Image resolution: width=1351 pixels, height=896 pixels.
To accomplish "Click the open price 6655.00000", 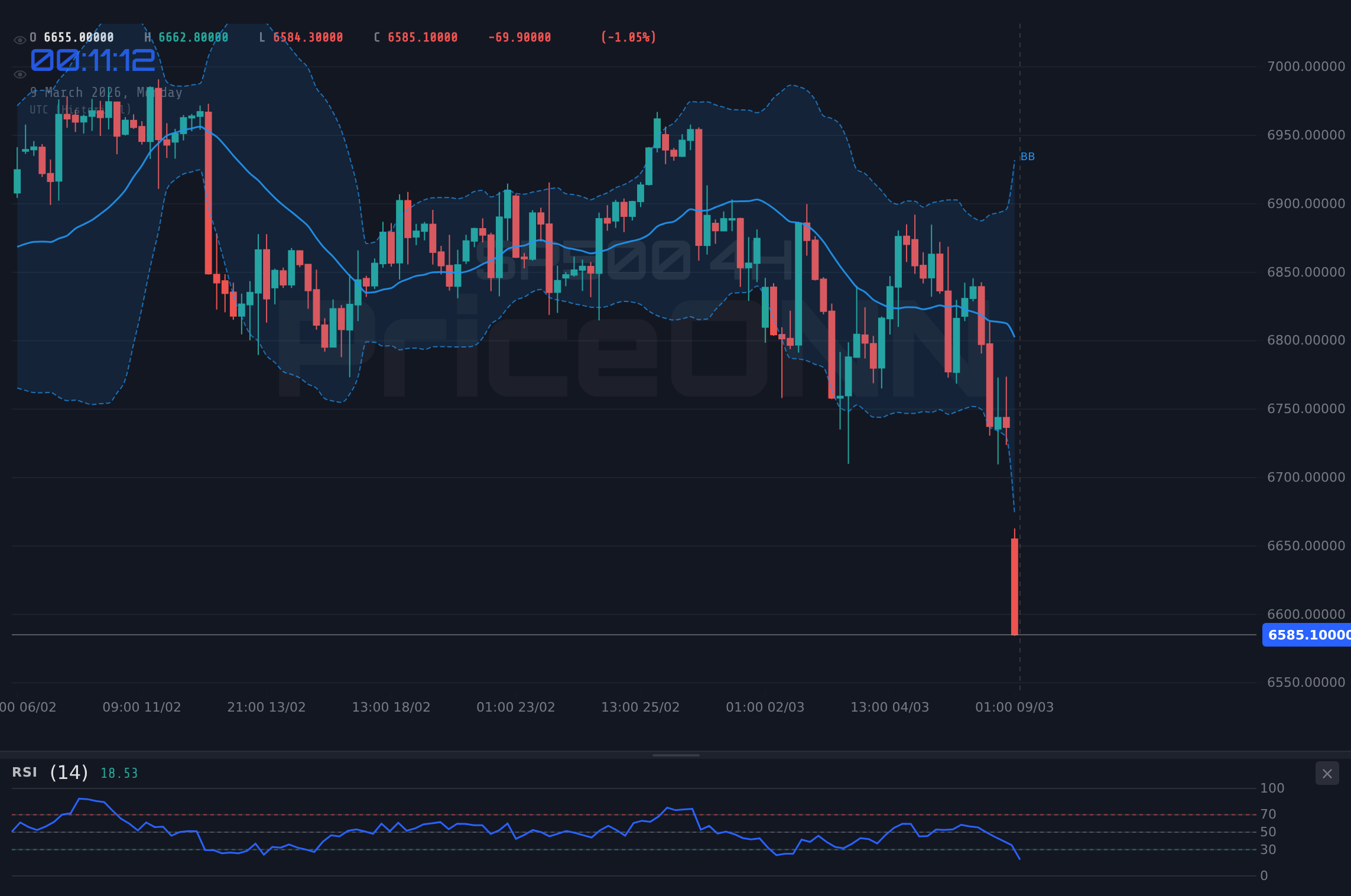I will (79, 37).
